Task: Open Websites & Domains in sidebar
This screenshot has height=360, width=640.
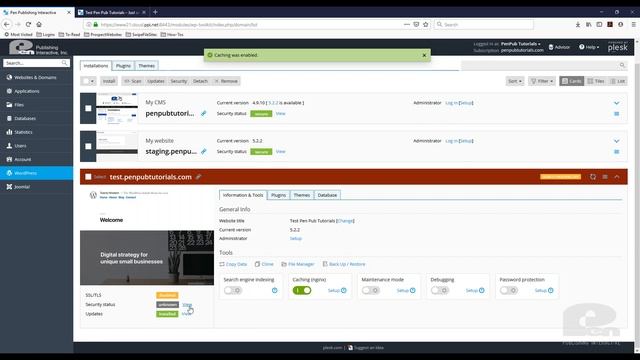Action: pyautogui.click(x=36, y=77)
